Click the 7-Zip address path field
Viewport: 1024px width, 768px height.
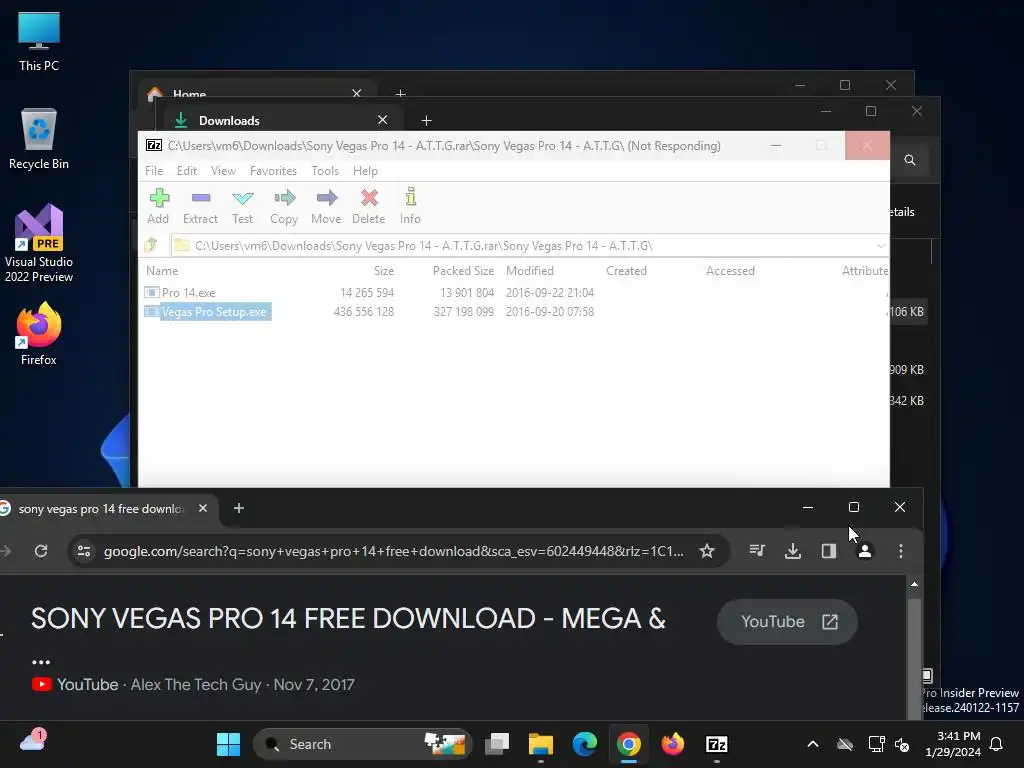click(x=522, y=246)
